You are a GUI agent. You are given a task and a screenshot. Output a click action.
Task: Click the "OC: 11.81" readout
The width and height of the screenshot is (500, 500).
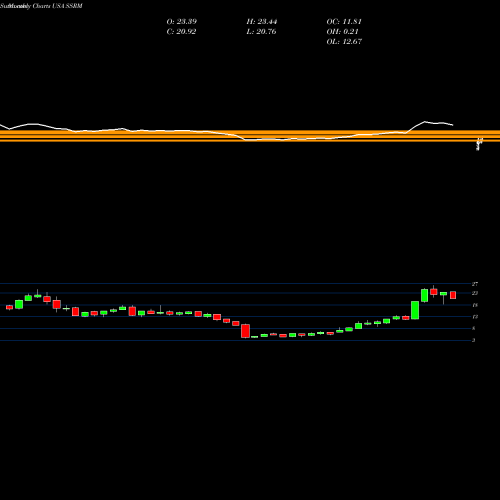tap(344, 22)
